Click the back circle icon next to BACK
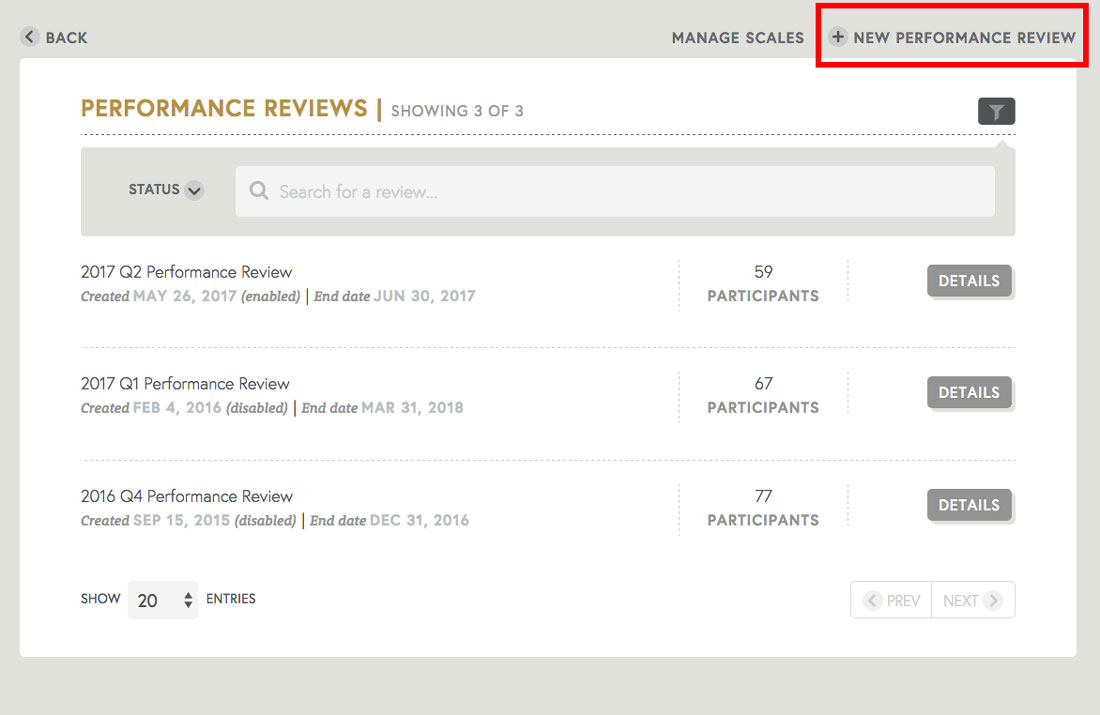This screenshot has height=715, width=1100. click(x=30, y=36)
